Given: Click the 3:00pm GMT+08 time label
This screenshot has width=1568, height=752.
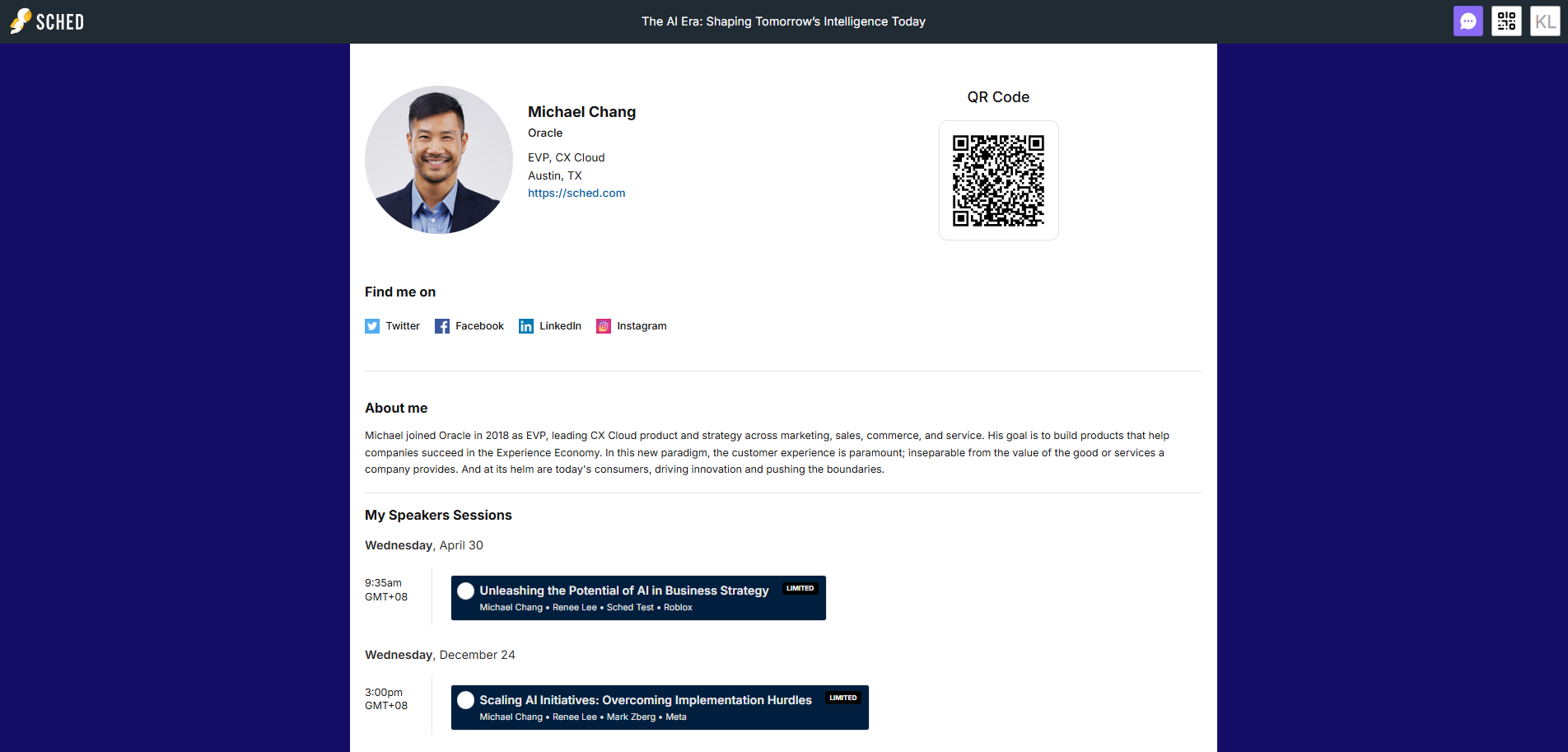Looking at the screenshot, I should click(386, 698).
